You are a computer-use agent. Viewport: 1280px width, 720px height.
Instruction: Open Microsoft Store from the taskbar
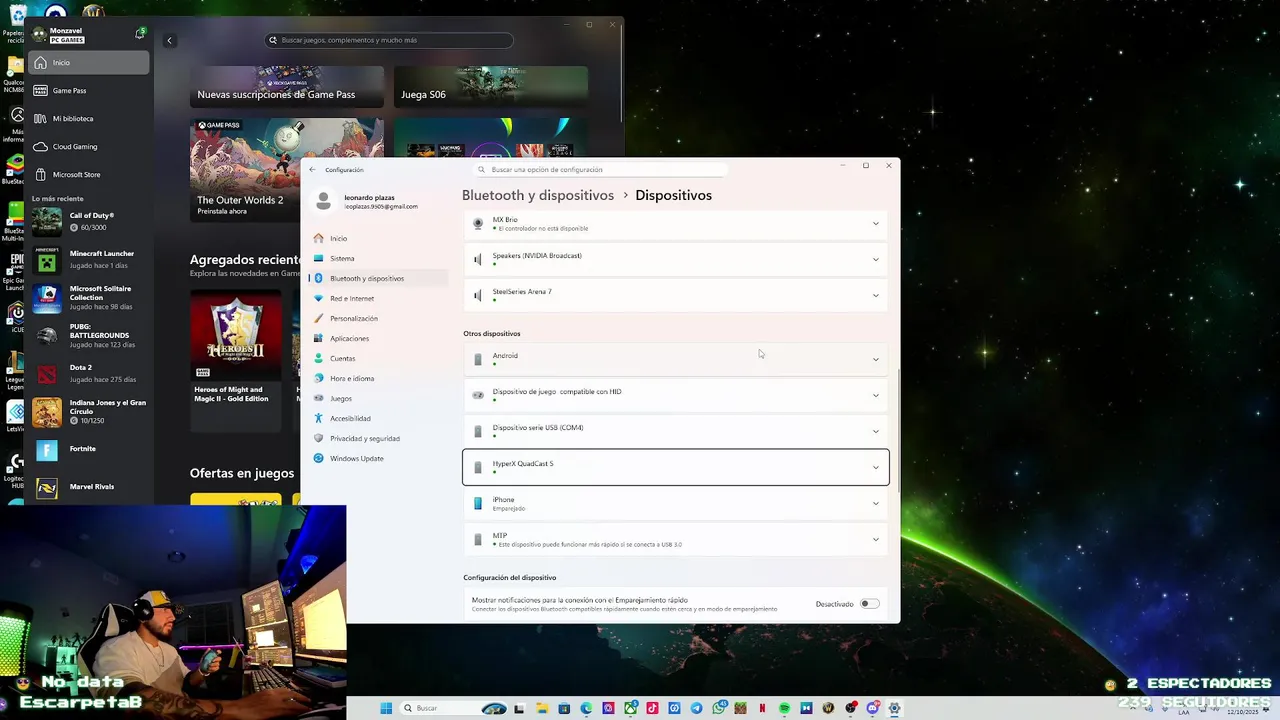point(564,708)
